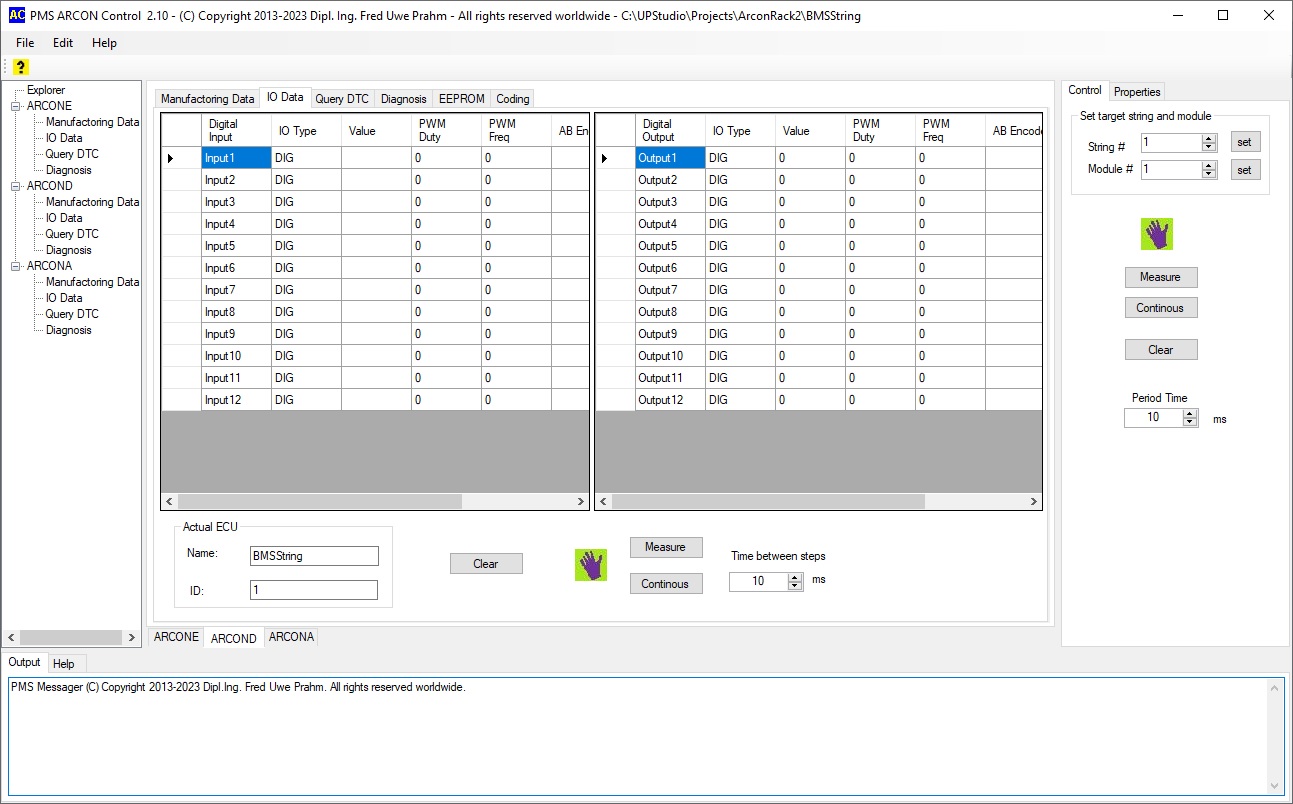The height and width of the screenshot is (804, 1293).
Task: Click set button next to String #
Action: (x=1244, y=142)
